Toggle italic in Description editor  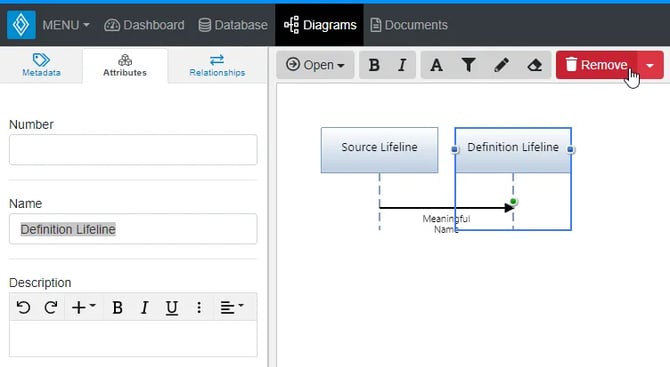(144, 307)
